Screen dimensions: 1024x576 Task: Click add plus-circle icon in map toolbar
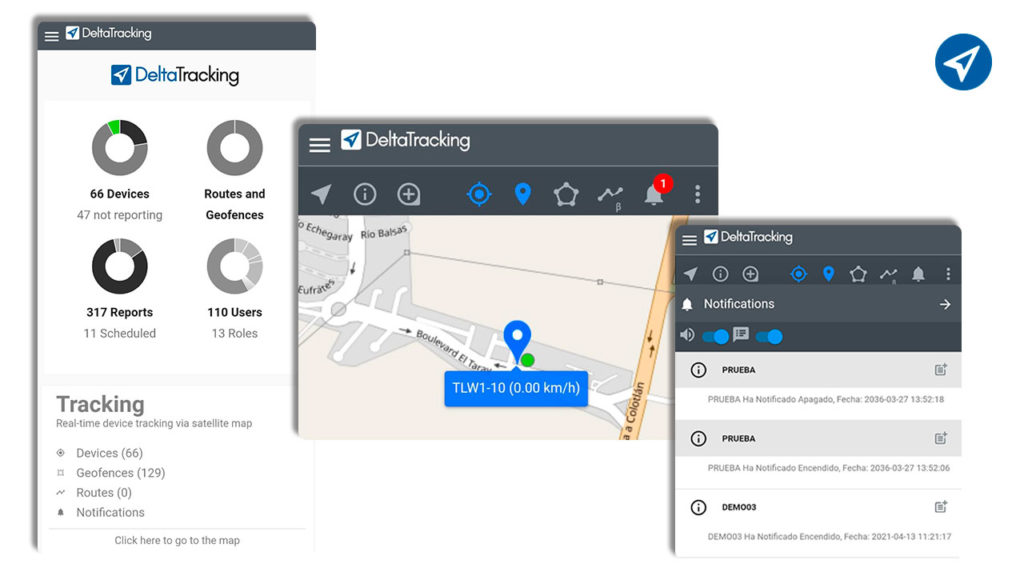click(x=409, y=194)
